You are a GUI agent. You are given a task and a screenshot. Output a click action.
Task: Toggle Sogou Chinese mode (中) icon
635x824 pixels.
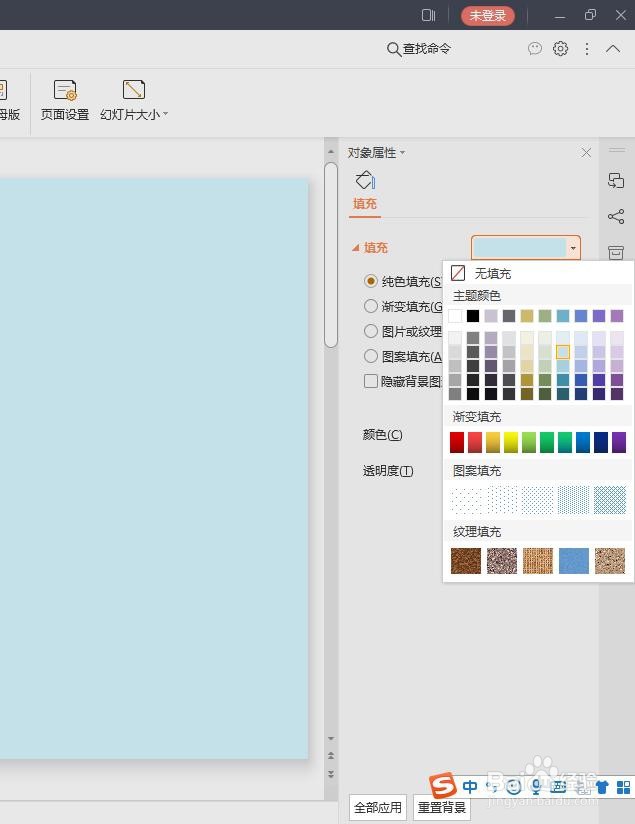[470, 787]
